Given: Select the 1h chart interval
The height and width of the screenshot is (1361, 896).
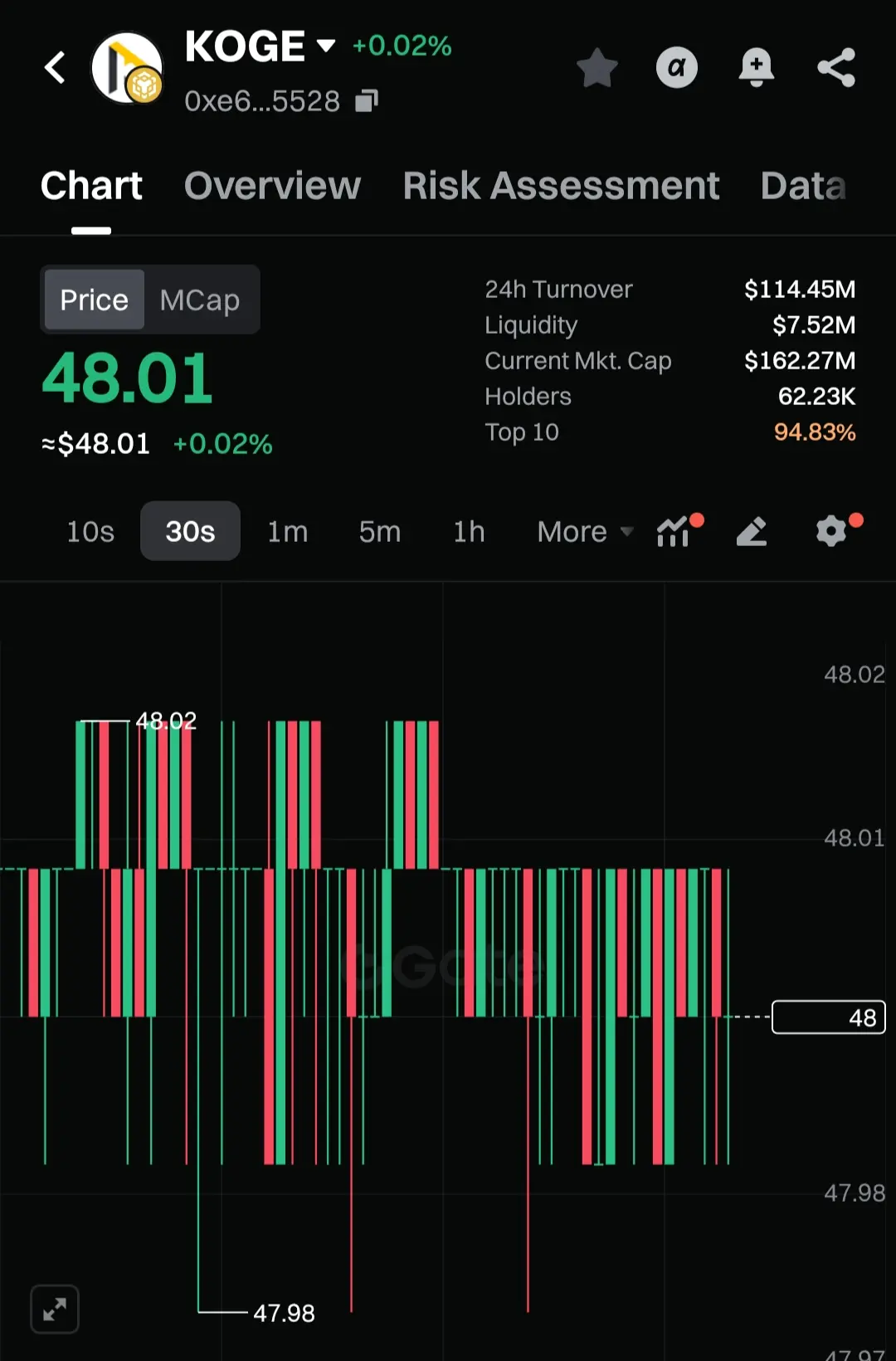Looking at the screenshot, I should (469, 531).
